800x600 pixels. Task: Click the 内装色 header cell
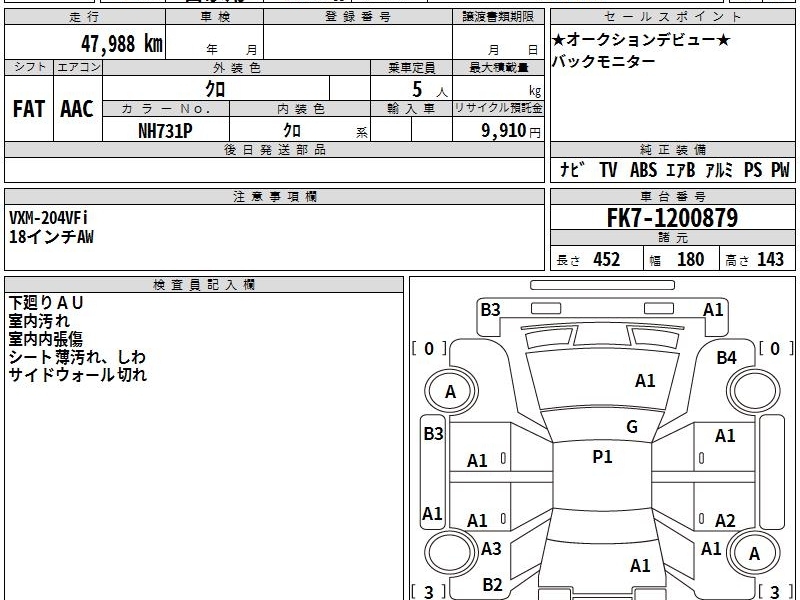pyautogui.click(x=301, y=109)
